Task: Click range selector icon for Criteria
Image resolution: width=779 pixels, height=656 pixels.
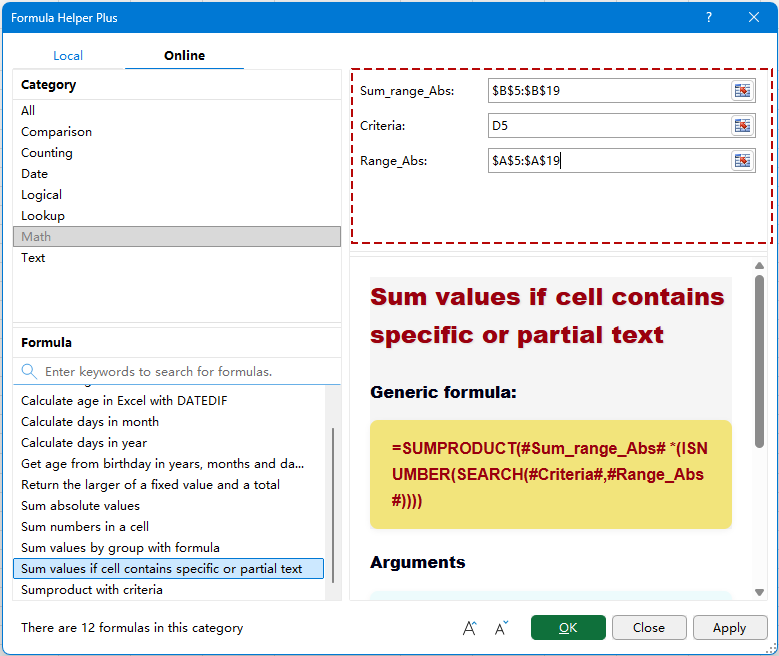Action: pyautogui.click(x=742, y=126)
